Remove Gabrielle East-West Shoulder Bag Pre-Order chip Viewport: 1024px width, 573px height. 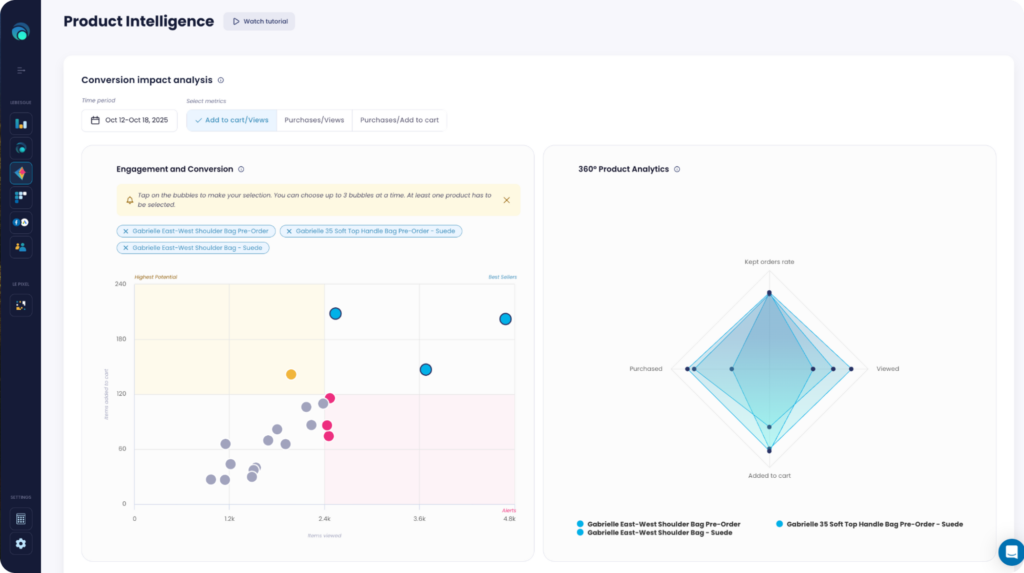click(x=125, y=231)
